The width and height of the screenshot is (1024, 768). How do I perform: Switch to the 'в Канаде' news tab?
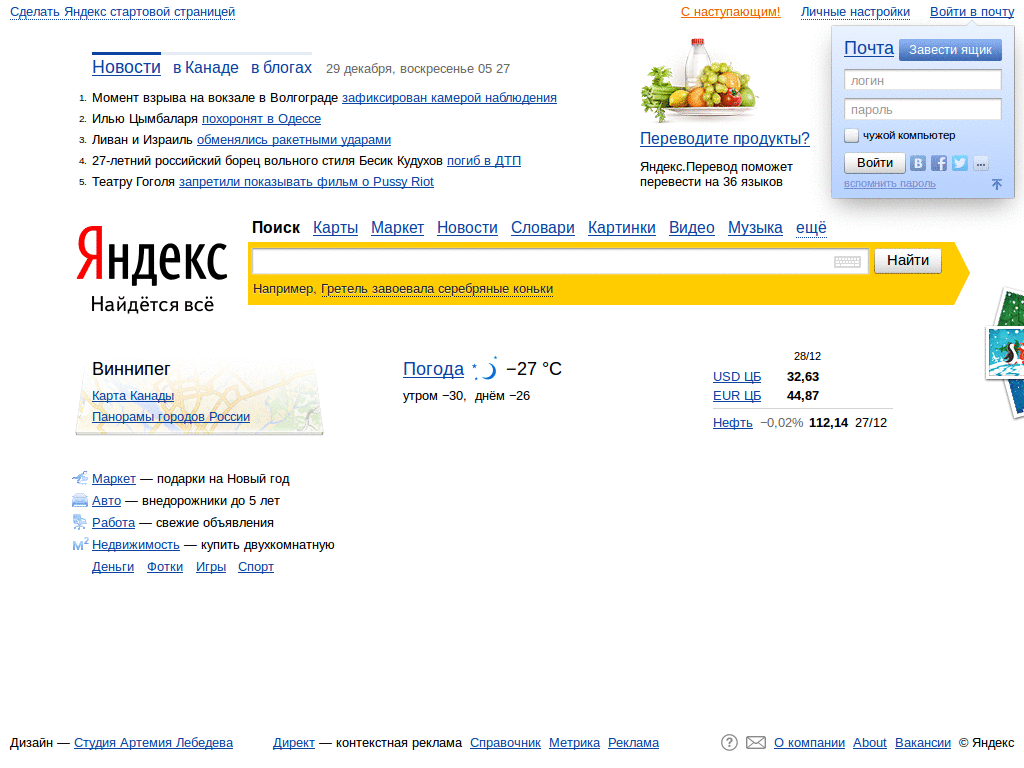[x=206, y=67]
